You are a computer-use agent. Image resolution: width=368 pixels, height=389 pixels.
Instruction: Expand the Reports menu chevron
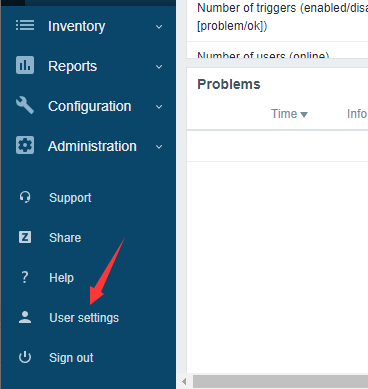pos(159,67)
